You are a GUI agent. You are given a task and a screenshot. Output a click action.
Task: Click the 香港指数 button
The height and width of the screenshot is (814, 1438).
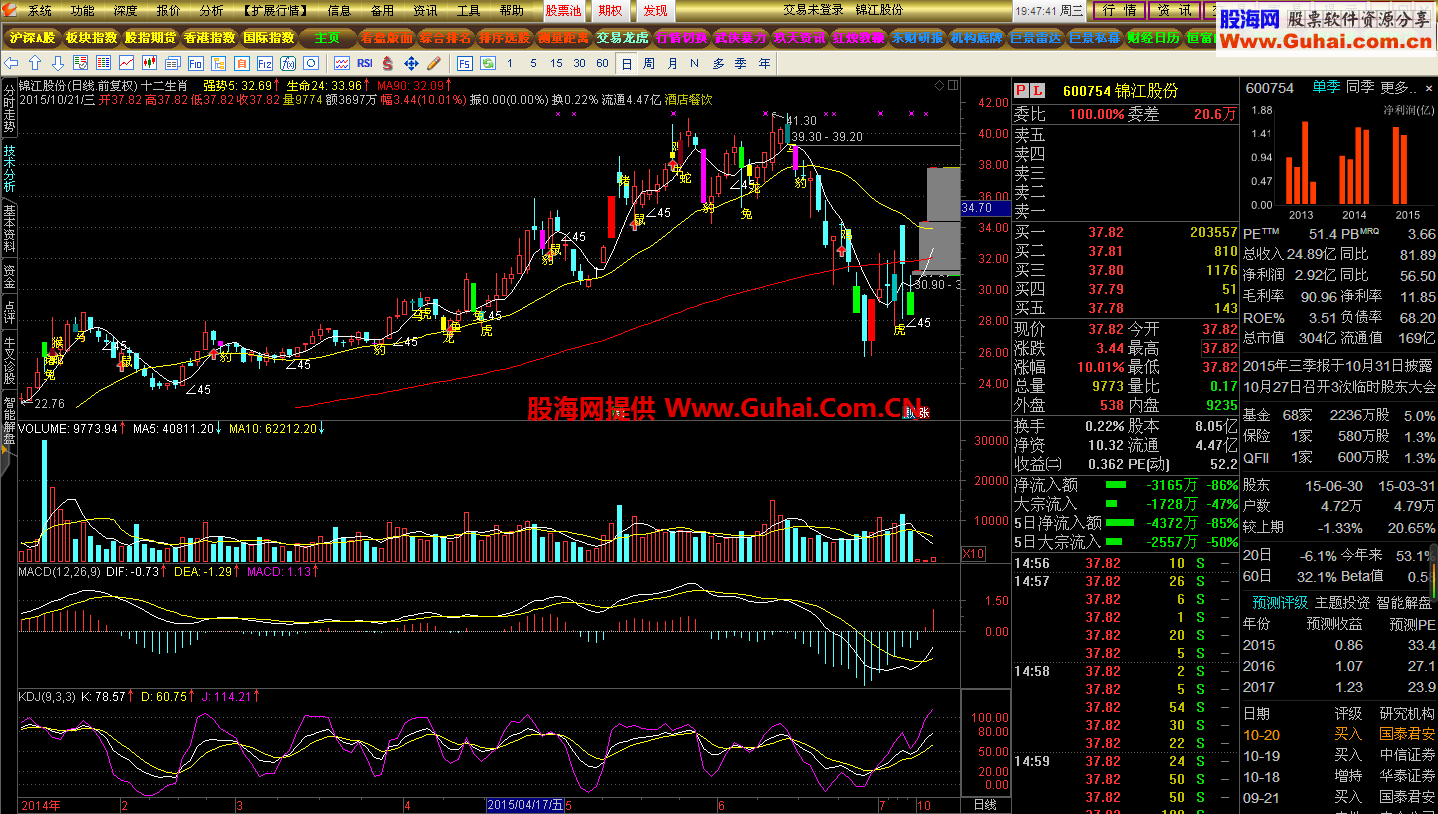[x=209, y=38]
